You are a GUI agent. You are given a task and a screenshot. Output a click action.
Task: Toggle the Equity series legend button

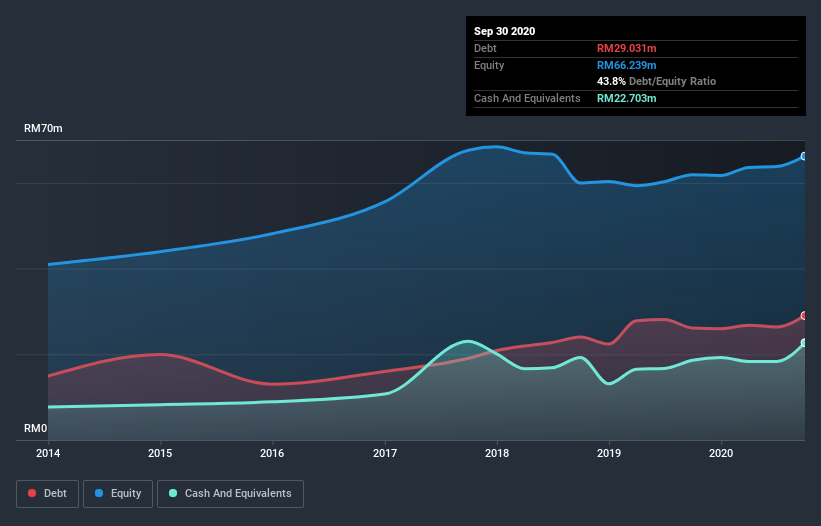coord(118,494)
